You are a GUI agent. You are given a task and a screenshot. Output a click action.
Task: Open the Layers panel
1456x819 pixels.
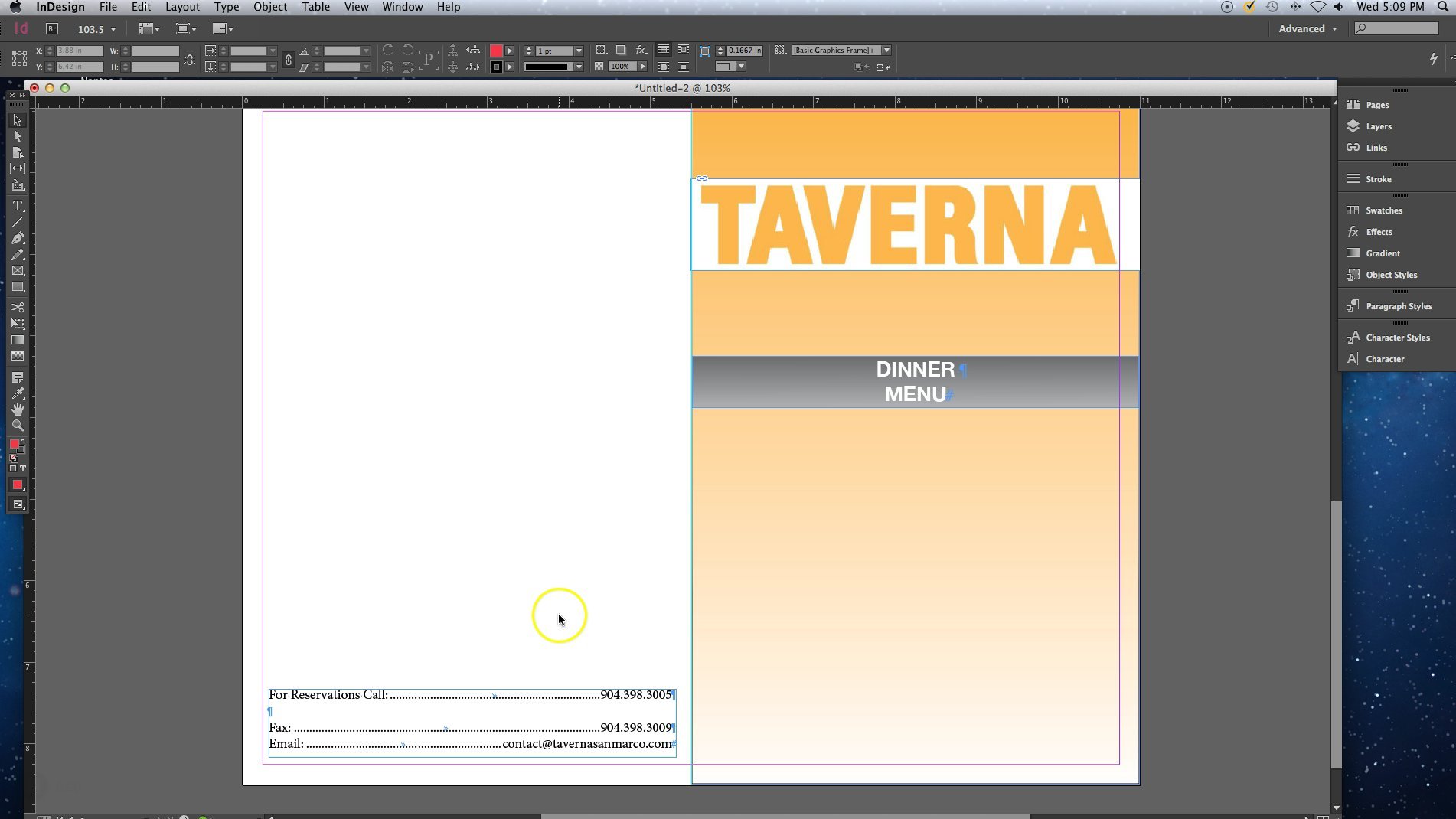pos(1378,126)
